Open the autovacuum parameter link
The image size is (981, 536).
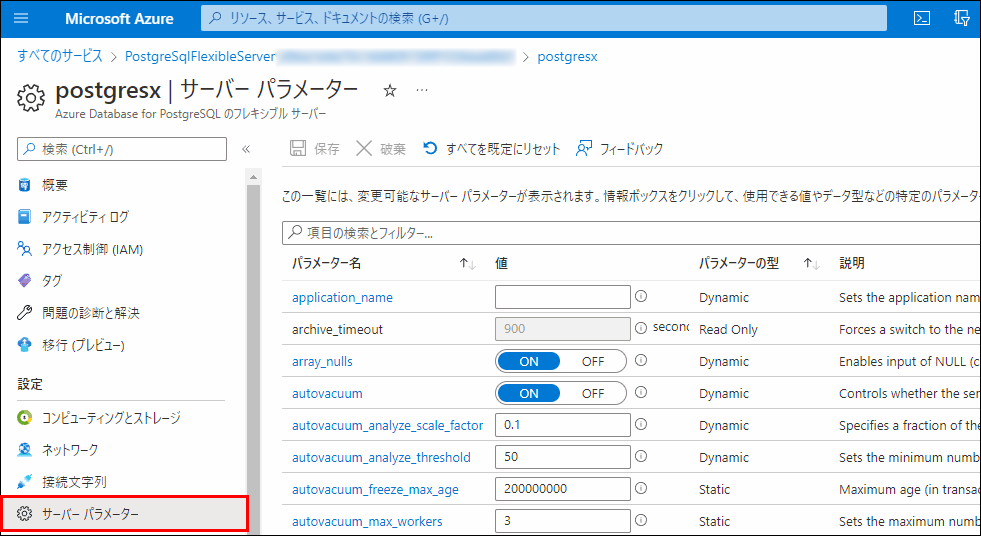(x=327, y=393)
